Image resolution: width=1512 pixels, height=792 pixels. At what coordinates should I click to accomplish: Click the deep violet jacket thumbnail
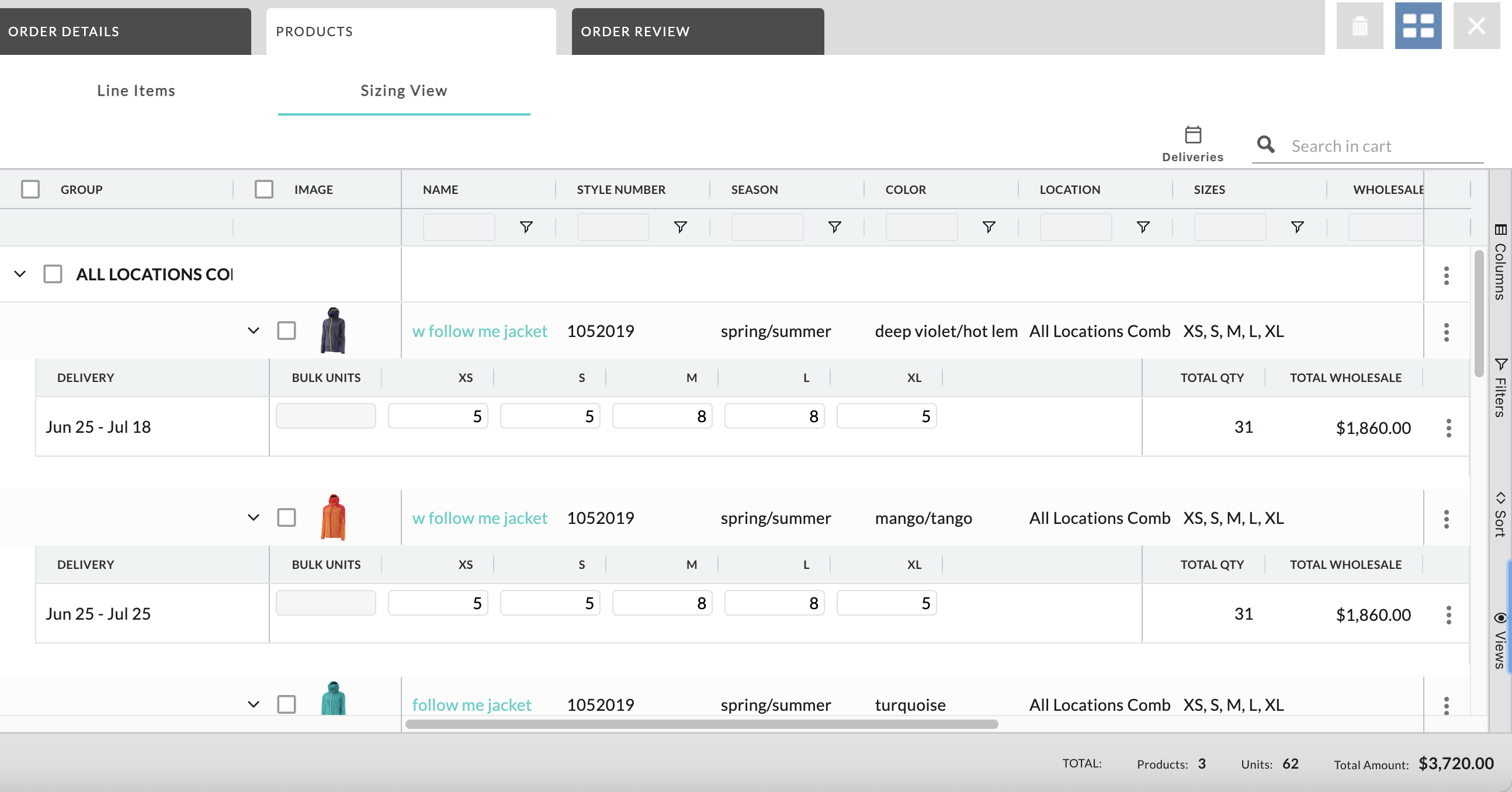pyautogui.click(x=334, y=331)
